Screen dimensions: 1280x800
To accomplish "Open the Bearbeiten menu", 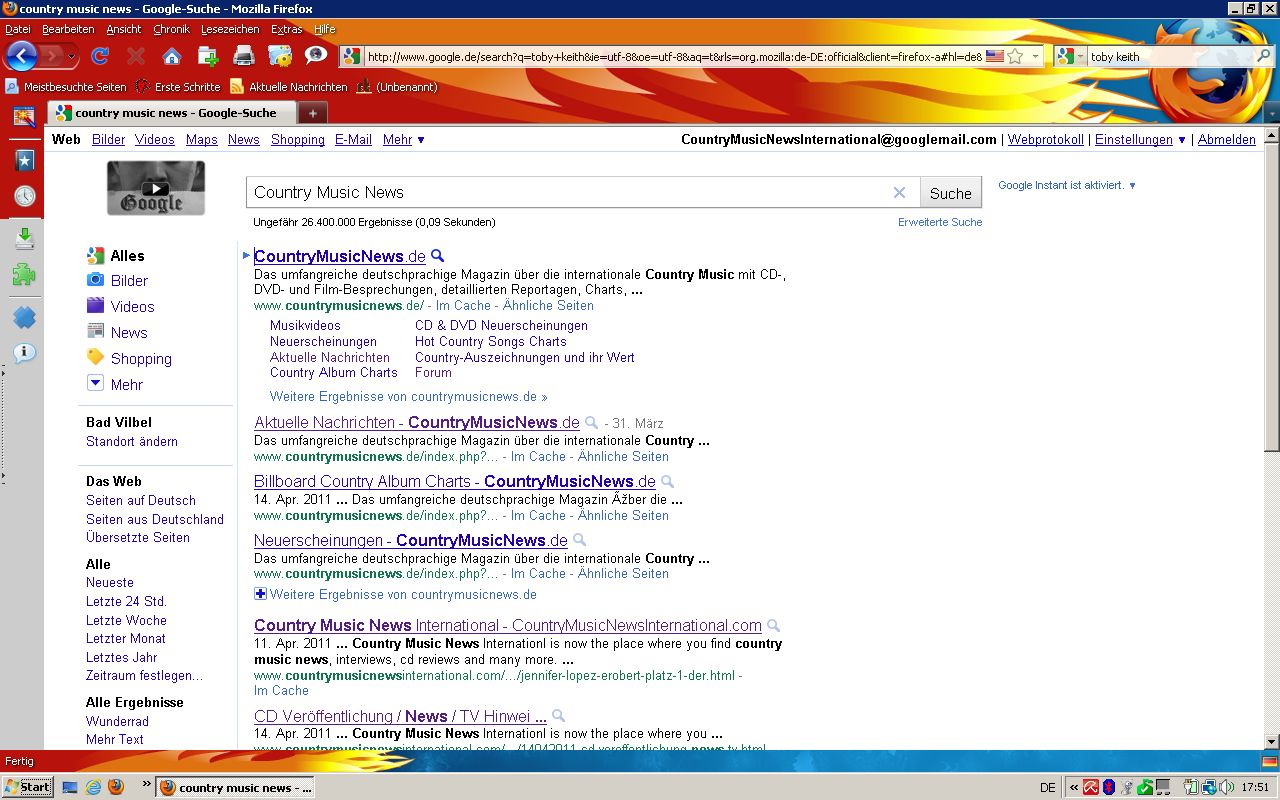I will coord(68,29).
